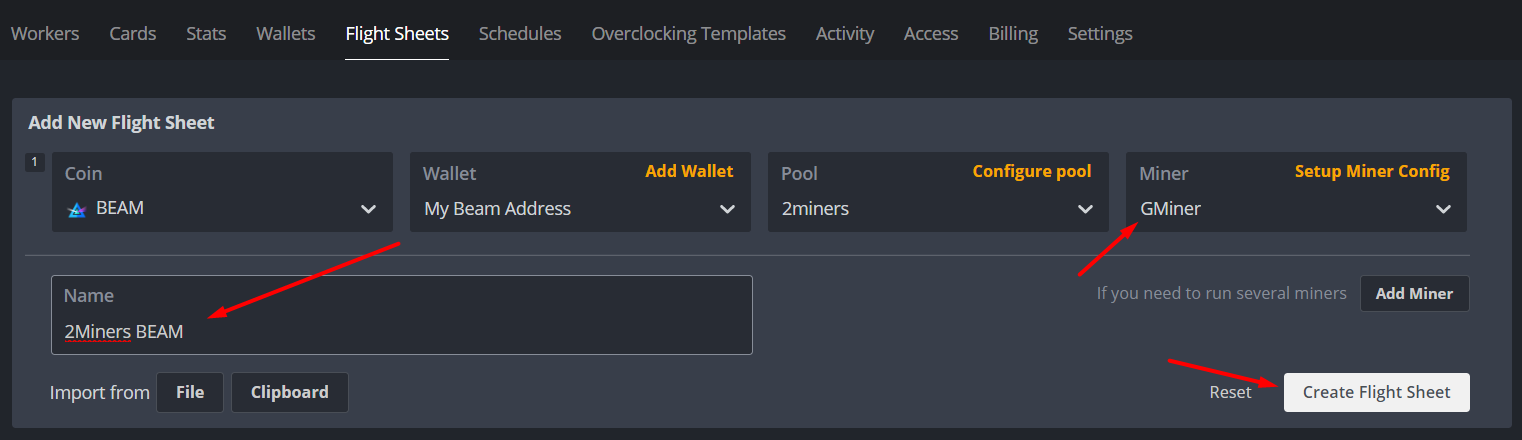Click the Add Wallet link
This screenshot has width=1522, height=440.
click(x=689, y=172)
